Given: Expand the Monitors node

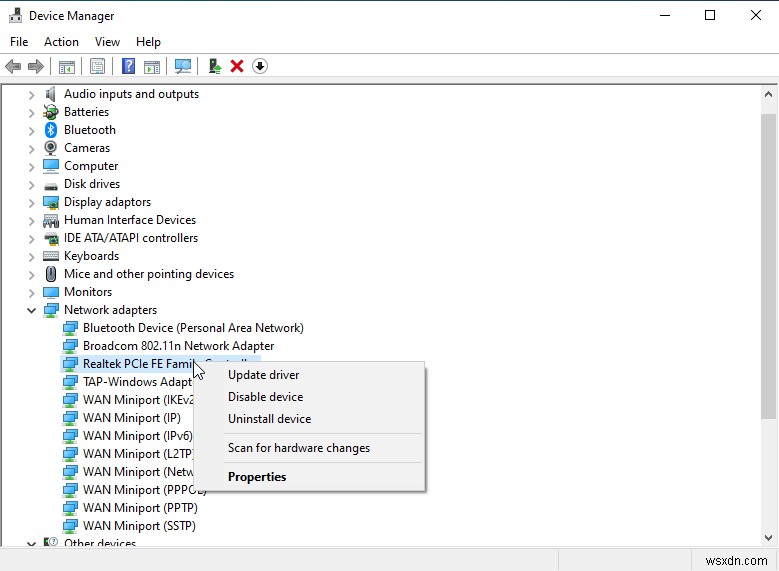Looking at the screenshot, I should point(31,293).
